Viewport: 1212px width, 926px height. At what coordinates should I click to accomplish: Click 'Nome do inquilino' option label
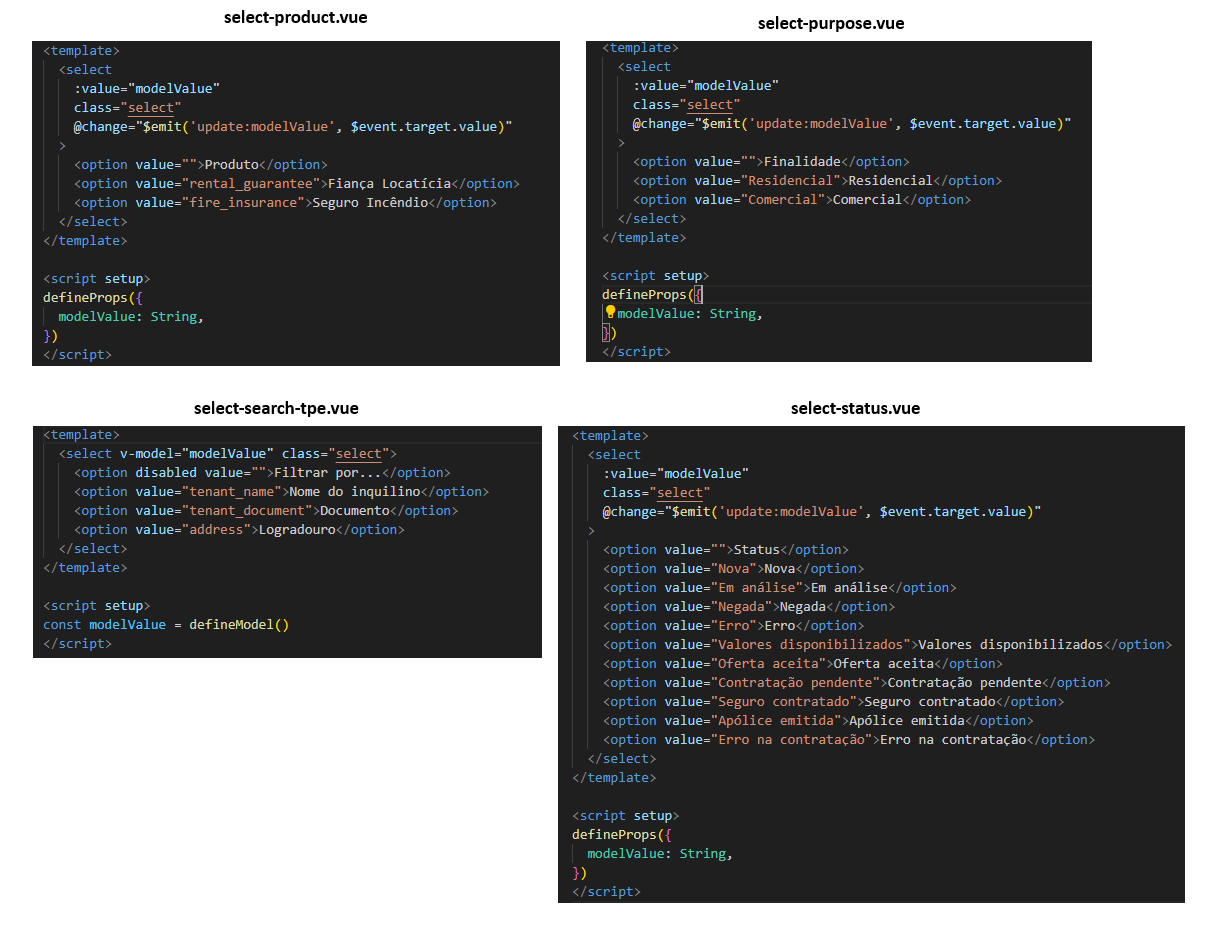point(354,492)
